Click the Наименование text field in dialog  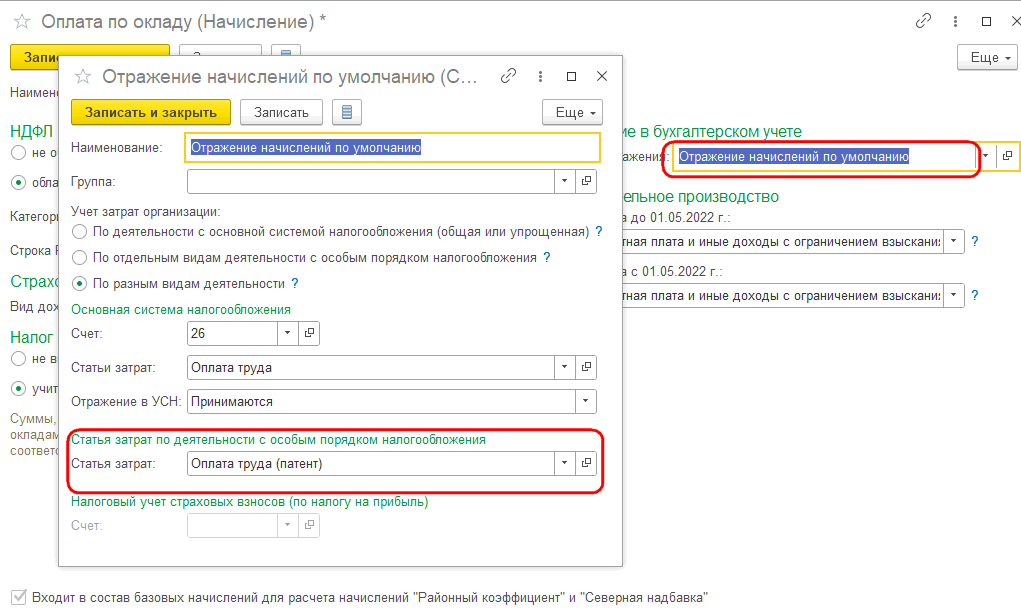[393, 147]
